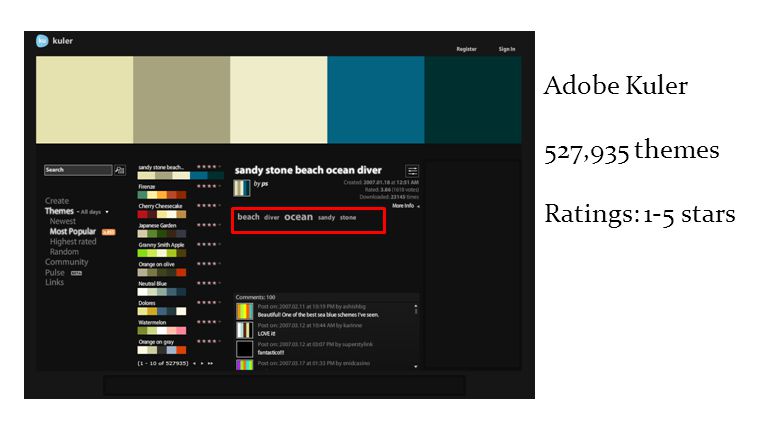The height and width of the screenshot is (432, 768).
Task: Click comments scroll down arrow
Action: (416, 366)
